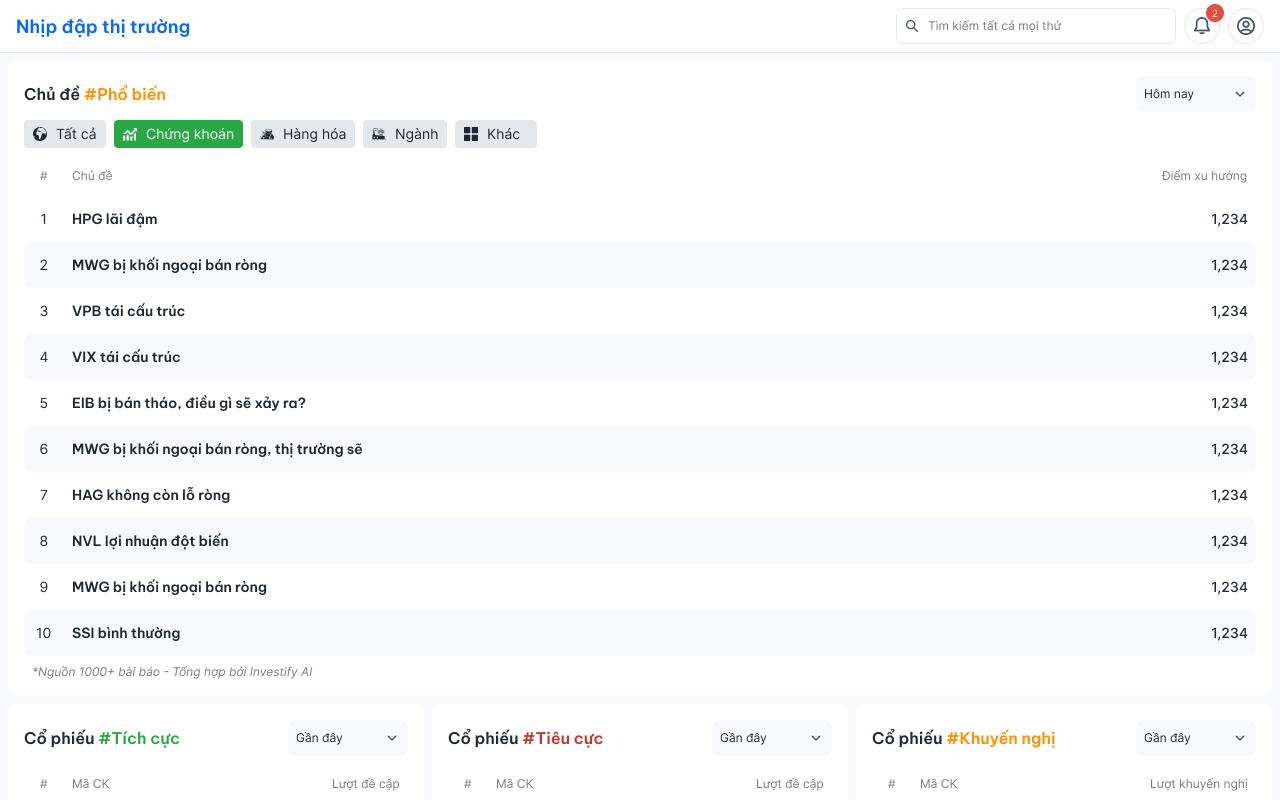
Task: Expand Gần đây dropdown in Khuyến nghị panel
Action: pos(1195,738)
